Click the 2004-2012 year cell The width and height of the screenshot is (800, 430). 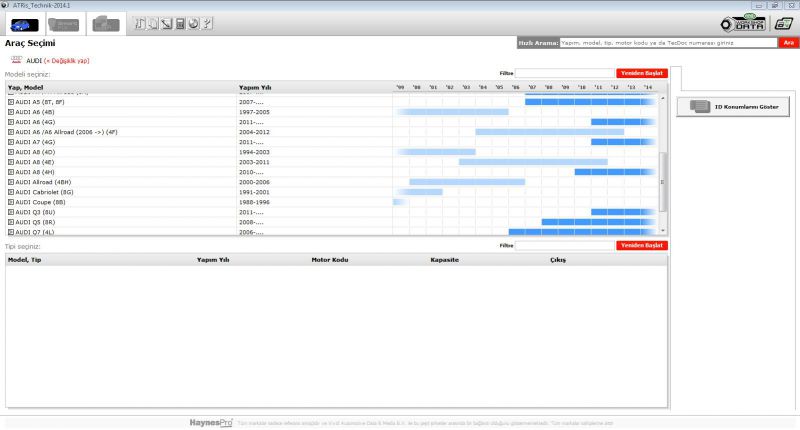(x=254, y=132)
